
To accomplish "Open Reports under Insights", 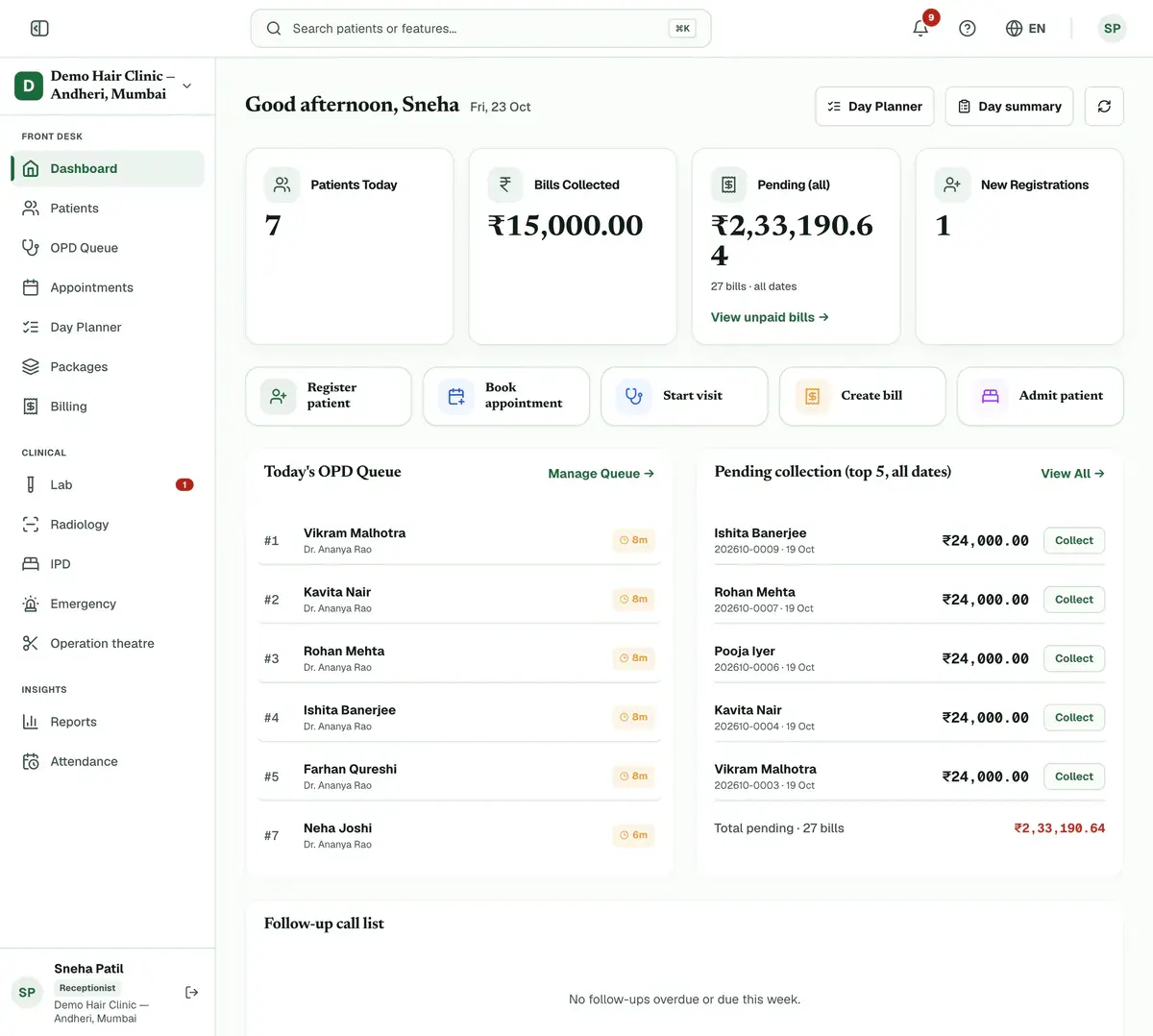I will (108, 723).
